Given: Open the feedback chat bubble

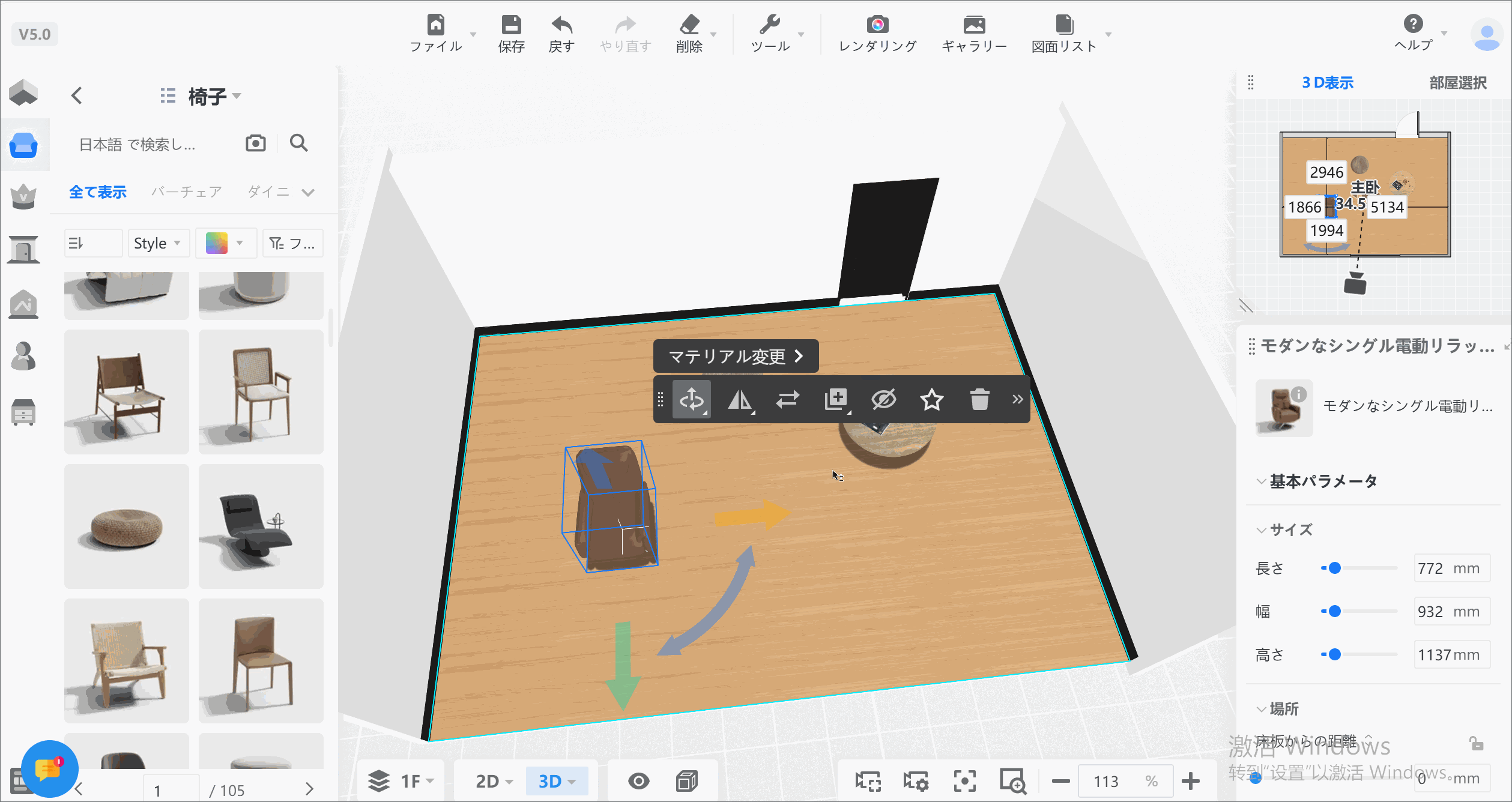Looking at the screenshot, I should tap(49, 769).
